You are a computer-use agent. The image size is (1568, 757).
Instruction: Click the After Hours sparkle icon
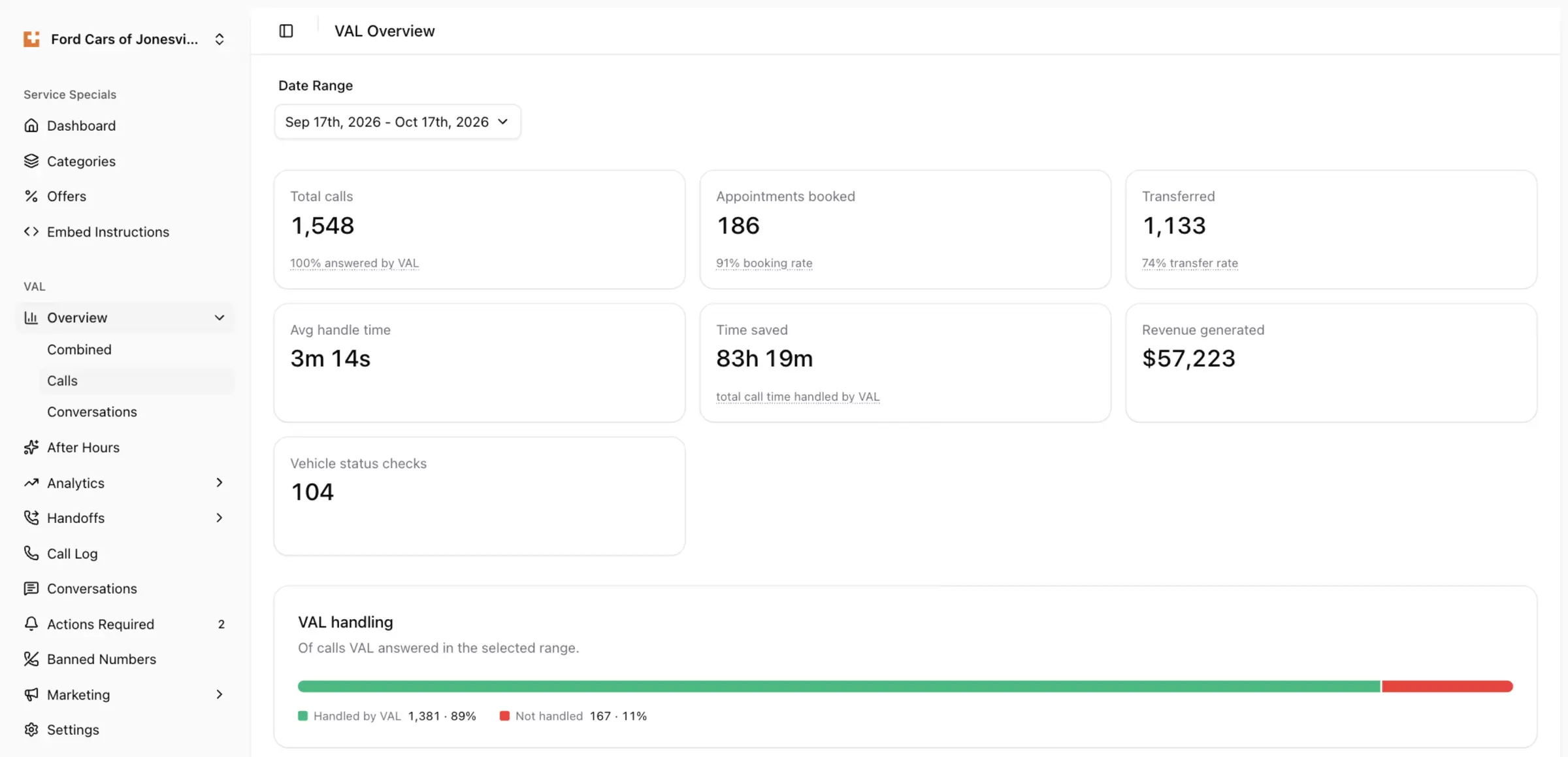pos(31,447)
